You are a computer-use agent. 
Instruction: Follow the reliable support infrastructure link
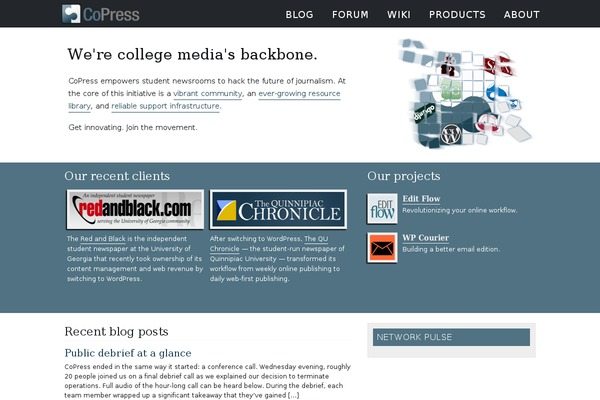(165, 106)
